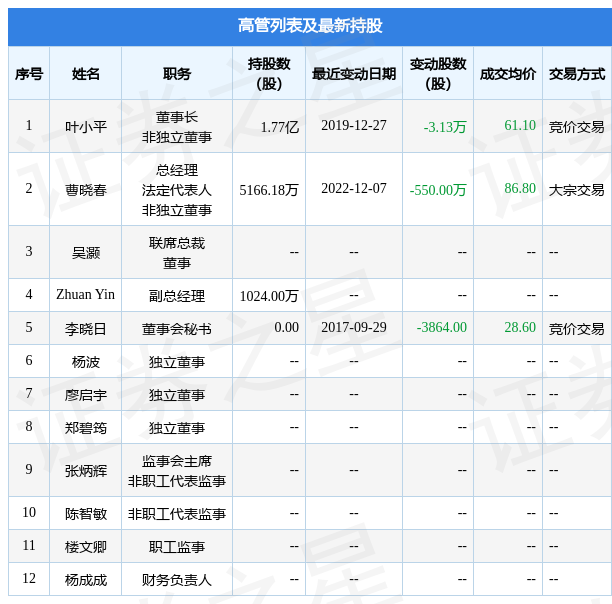
Task: Click the shareholding value 5166.18万
Action: click(x=269, y=190)
